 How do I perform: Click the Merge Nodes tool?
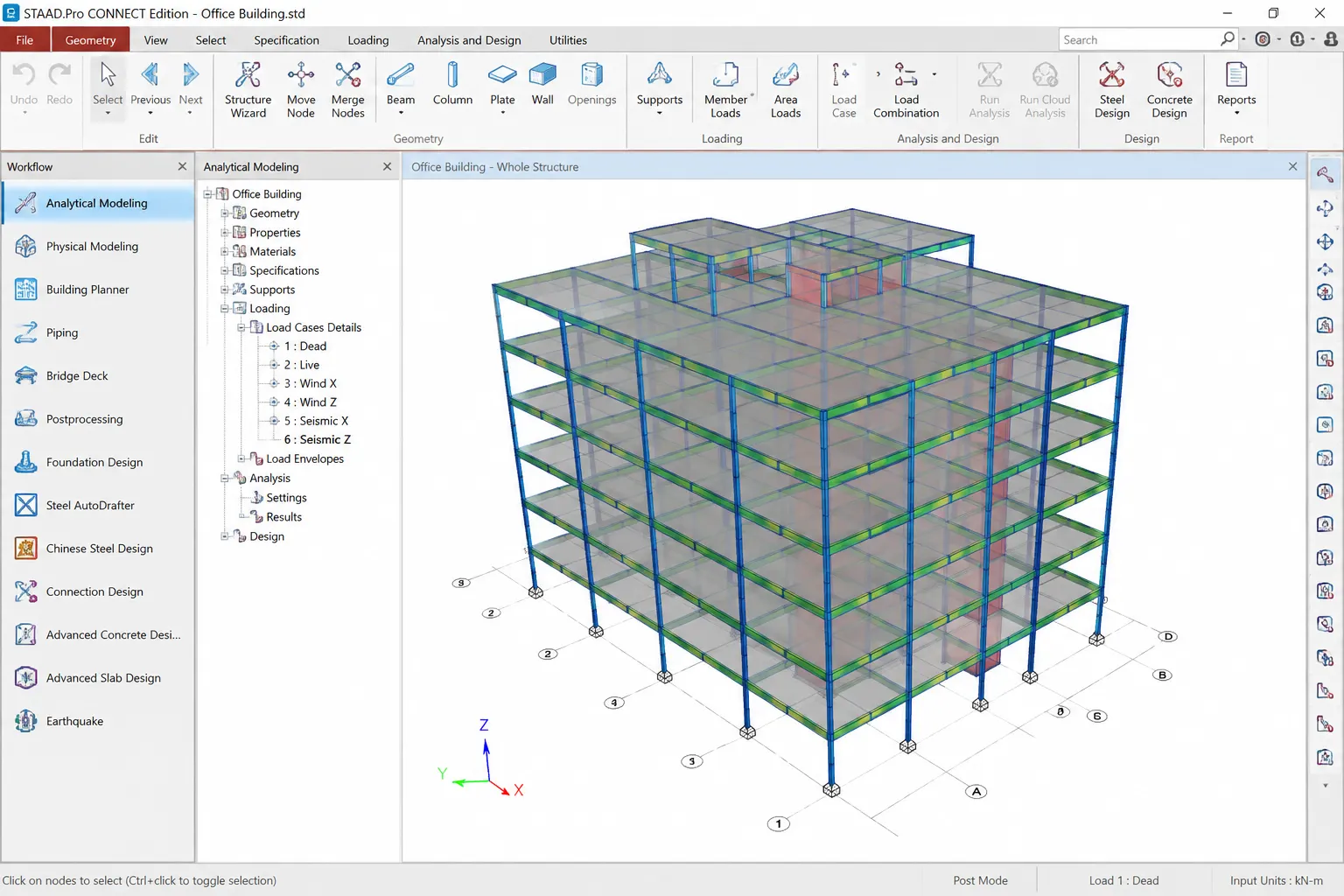point(347,89)
